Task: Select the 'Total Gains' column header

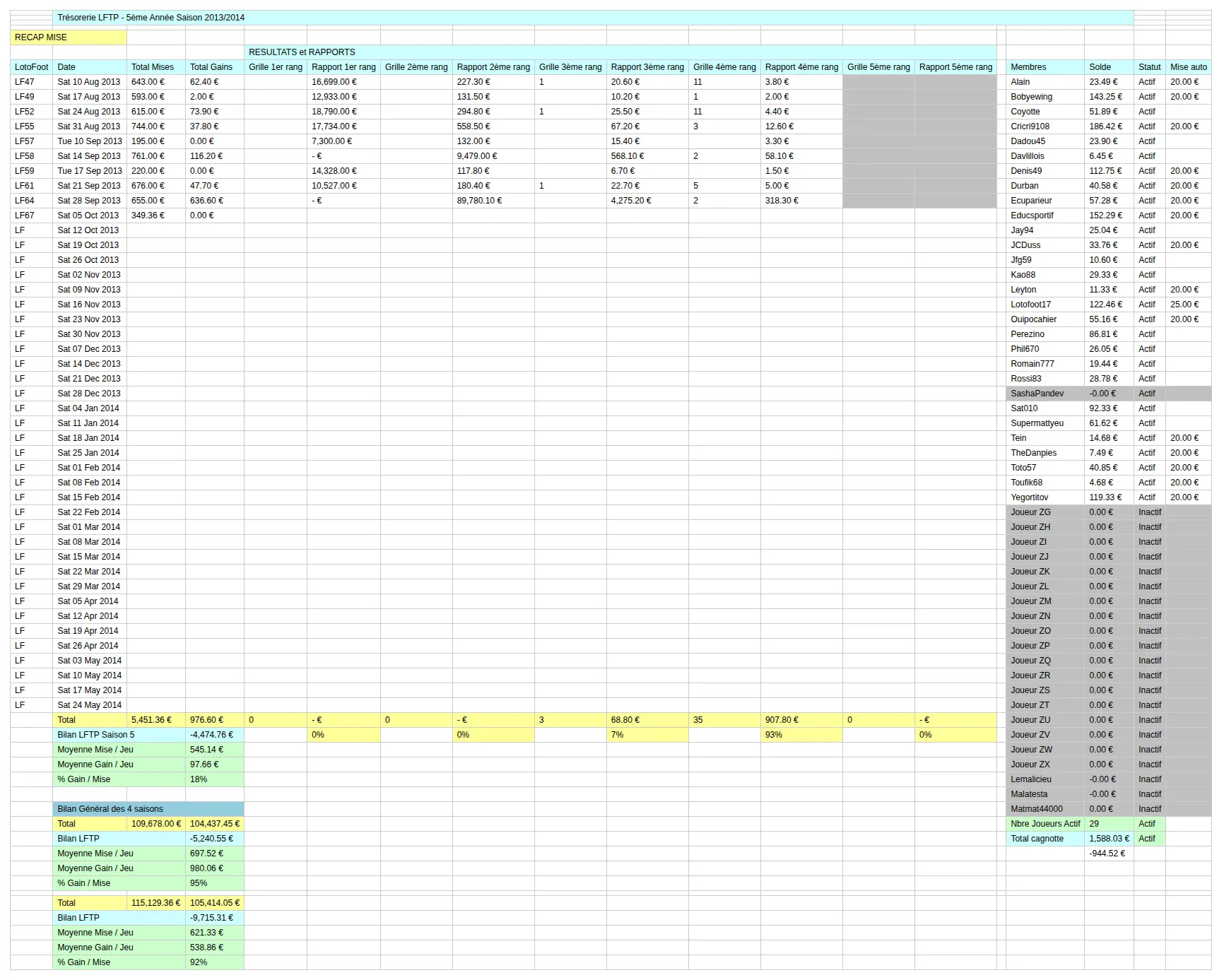Action: pos(215,67)
